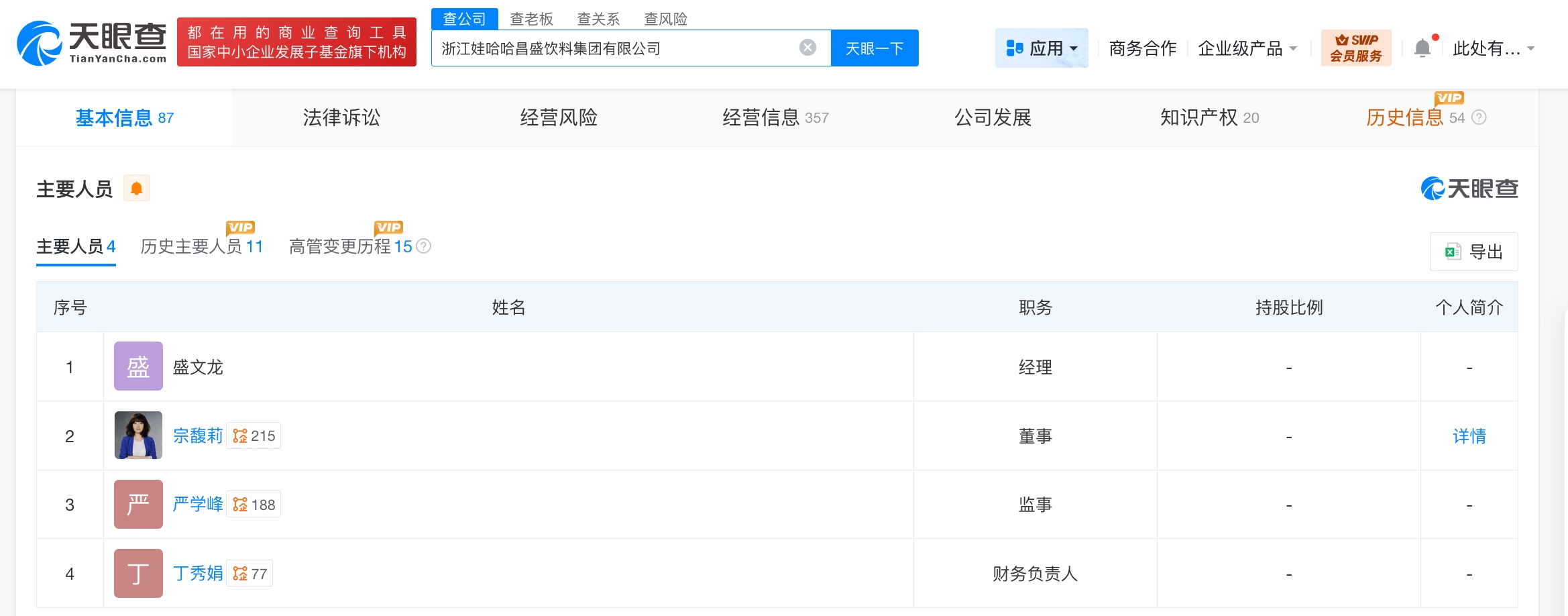Click the relation count 215 badge for 宗馥莉

(x=254, y=436)
